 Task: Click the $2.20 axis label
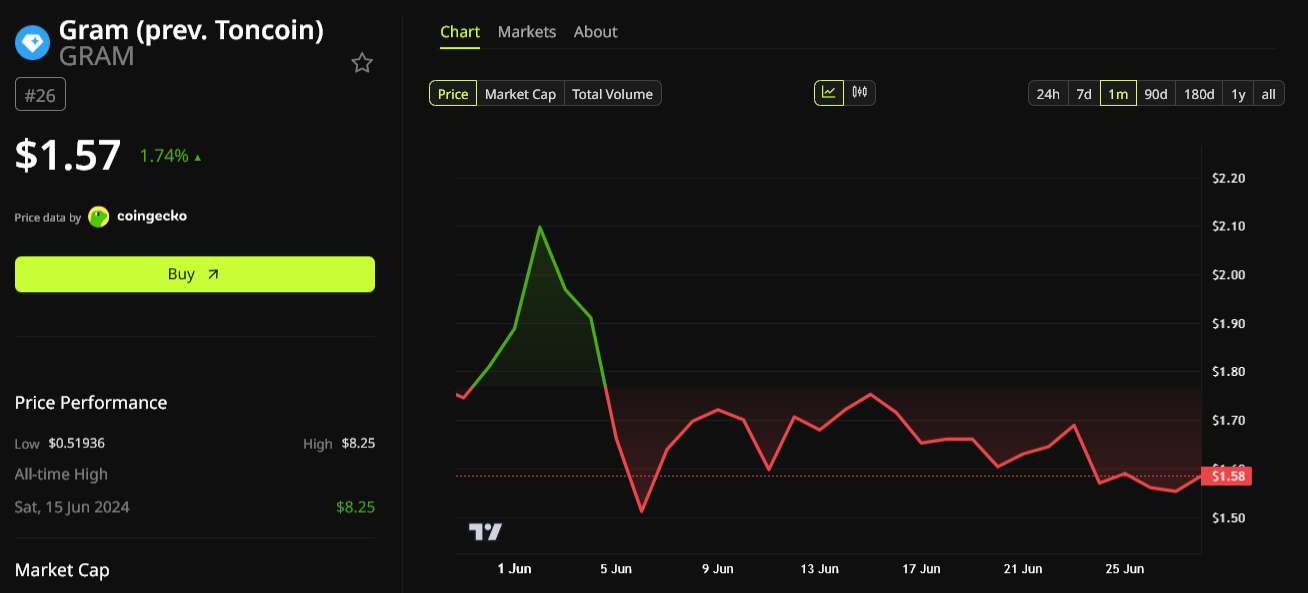[x=1228, y=178]
